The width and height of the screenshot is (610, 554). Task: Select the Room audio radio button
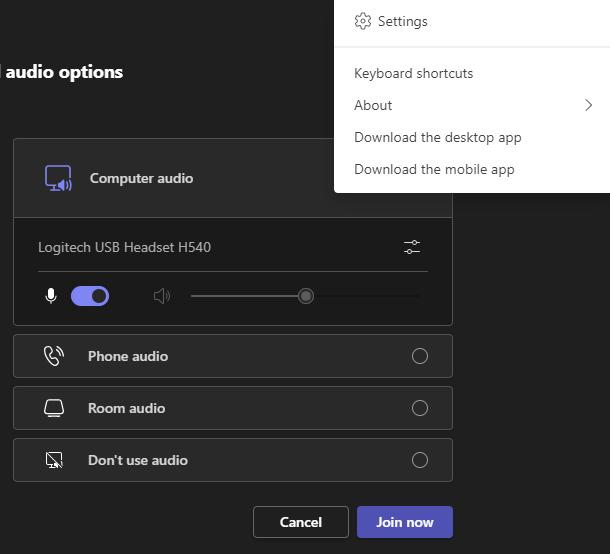pos(420,408)
